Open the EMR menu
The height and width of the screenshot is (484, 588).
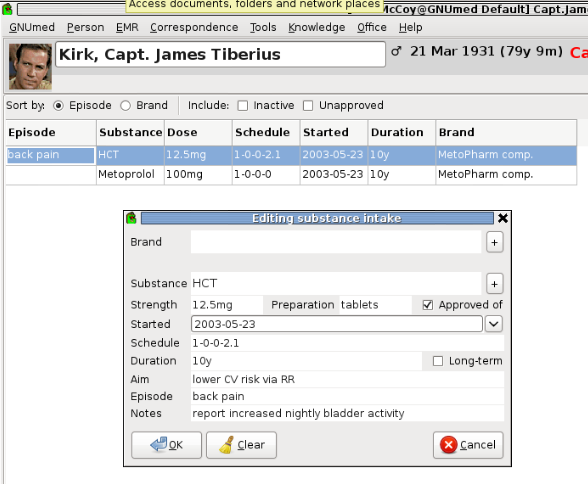(127, 27)
